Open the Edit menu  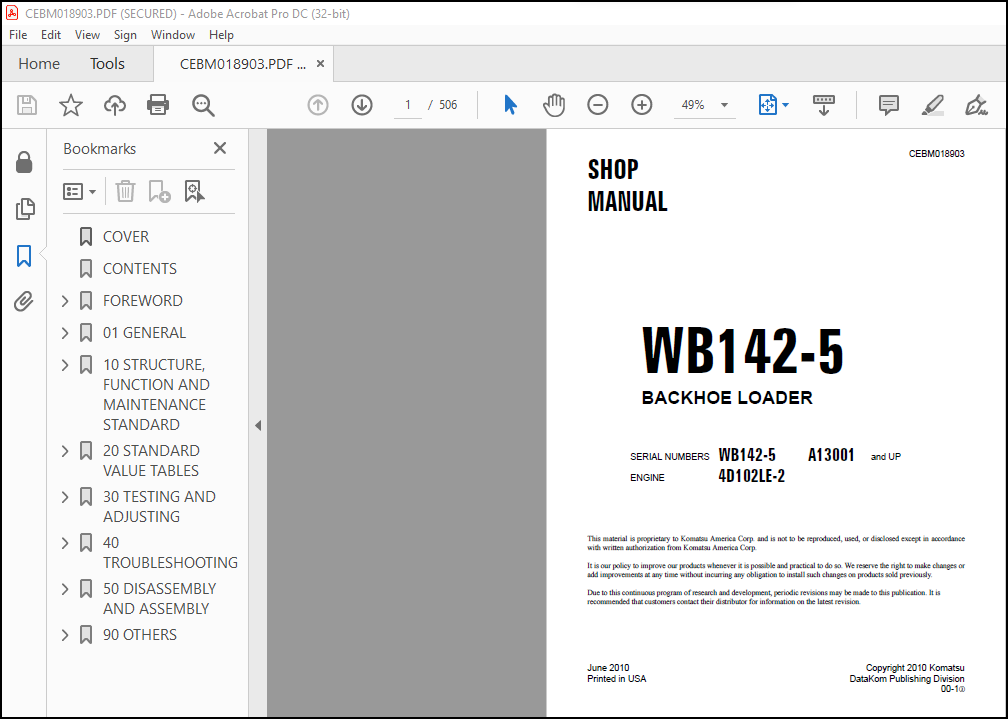click(x=51, y=35)
